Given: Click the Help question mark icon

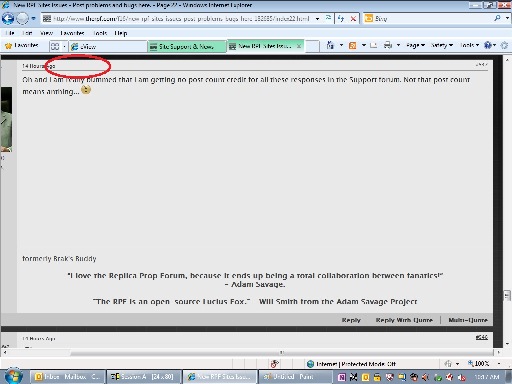Looking at the screenshot, I should (x=488, y=45).
